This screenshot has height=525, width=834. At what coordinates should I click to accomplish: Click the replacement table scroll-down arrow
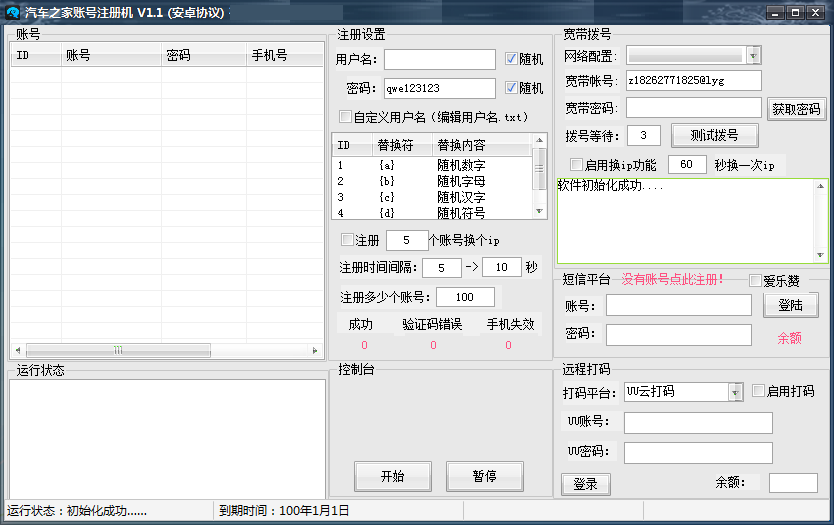539,211
